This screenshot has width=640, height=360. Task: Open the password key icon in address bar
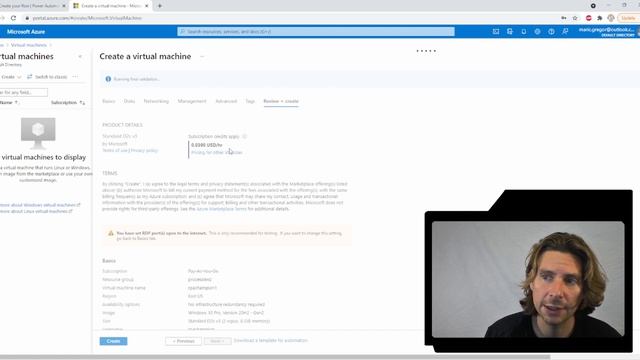pyautogui.click(x=564, y=18)
